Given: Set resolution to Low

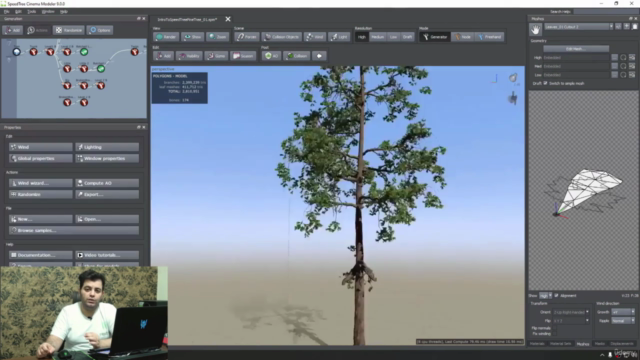Looking at the screenshot, I should pos(393,37).
